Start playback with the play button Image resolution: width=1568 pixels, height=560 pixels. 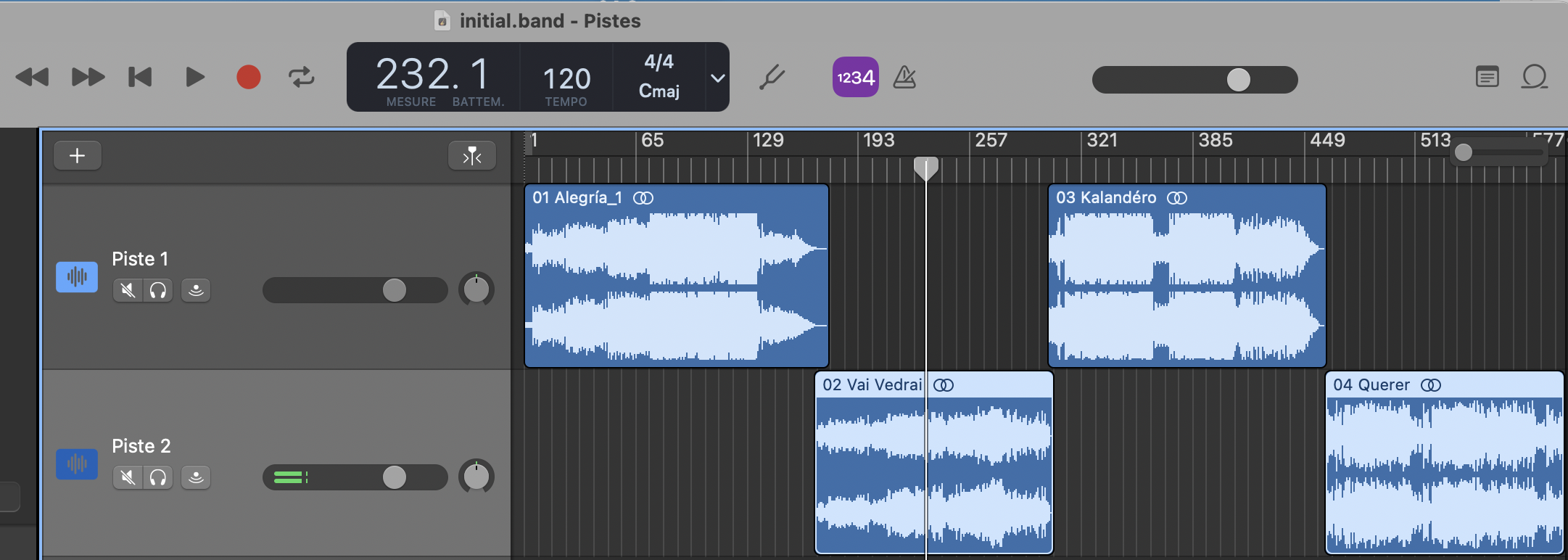(x=194, y=77)
